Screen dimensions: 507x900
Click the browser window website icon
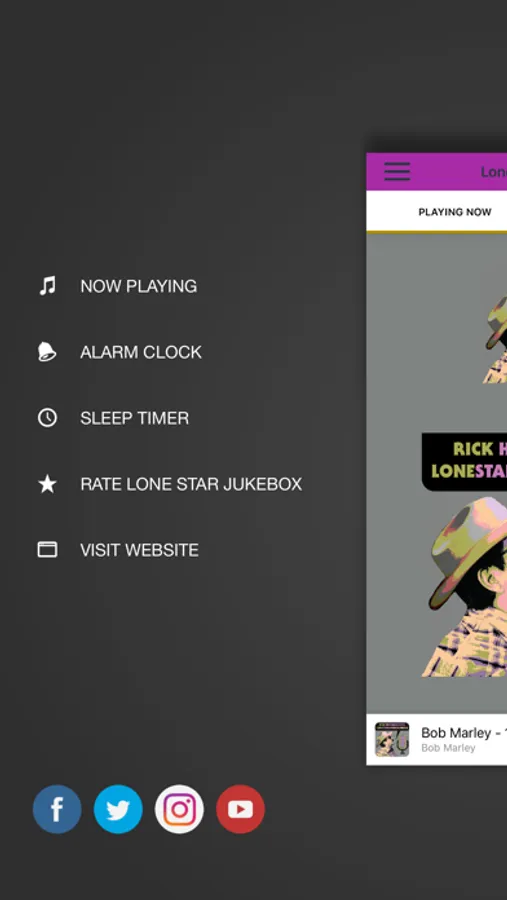coord(47,550)
